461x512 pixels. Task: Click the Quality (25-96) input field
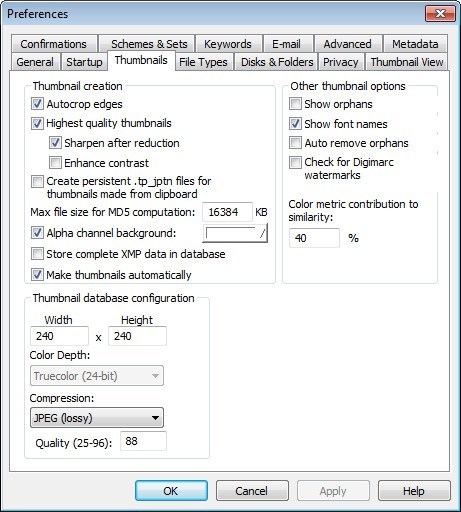click(x=143, y=441)
